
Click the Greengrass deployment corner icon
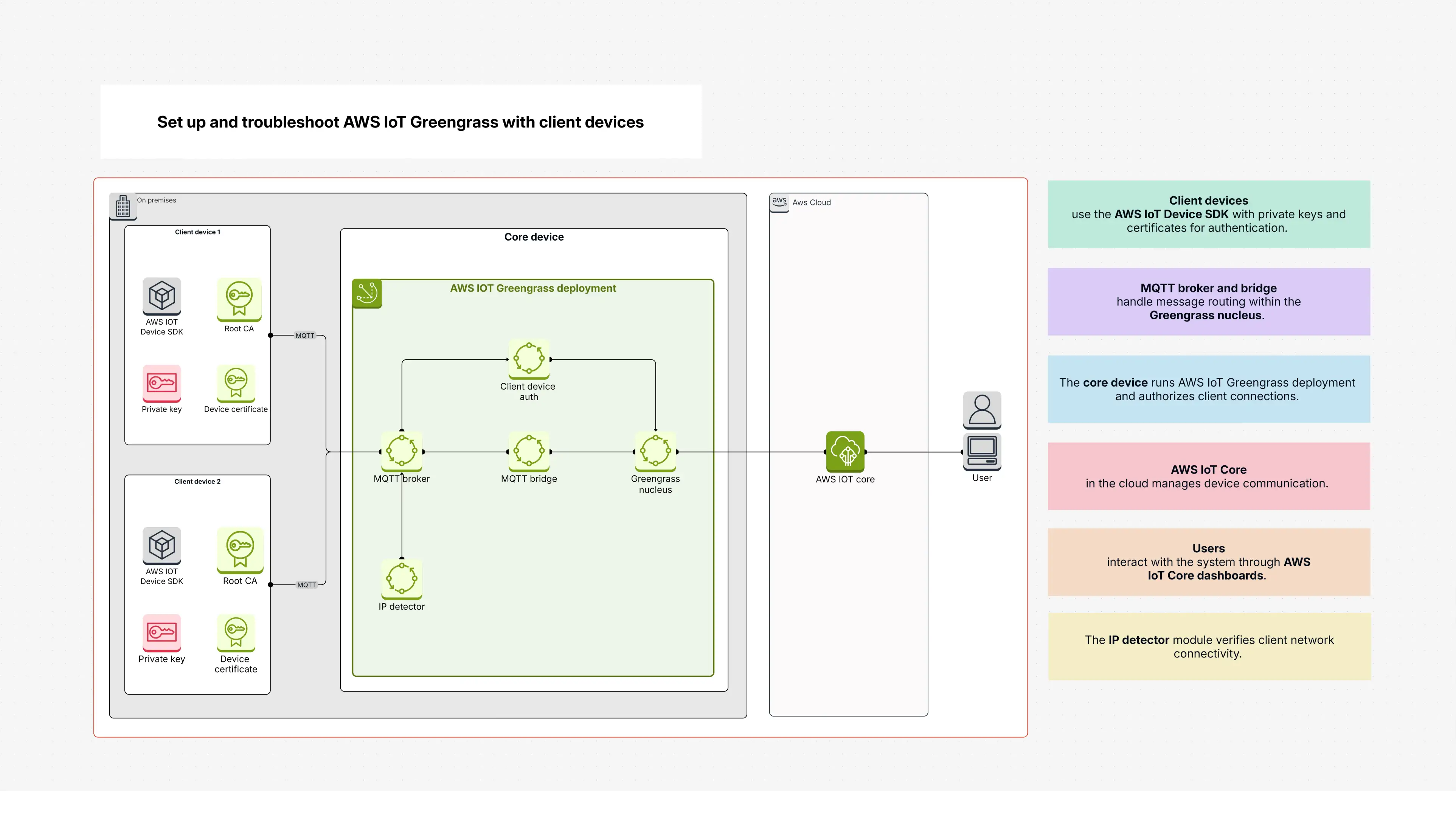[367, 293]
